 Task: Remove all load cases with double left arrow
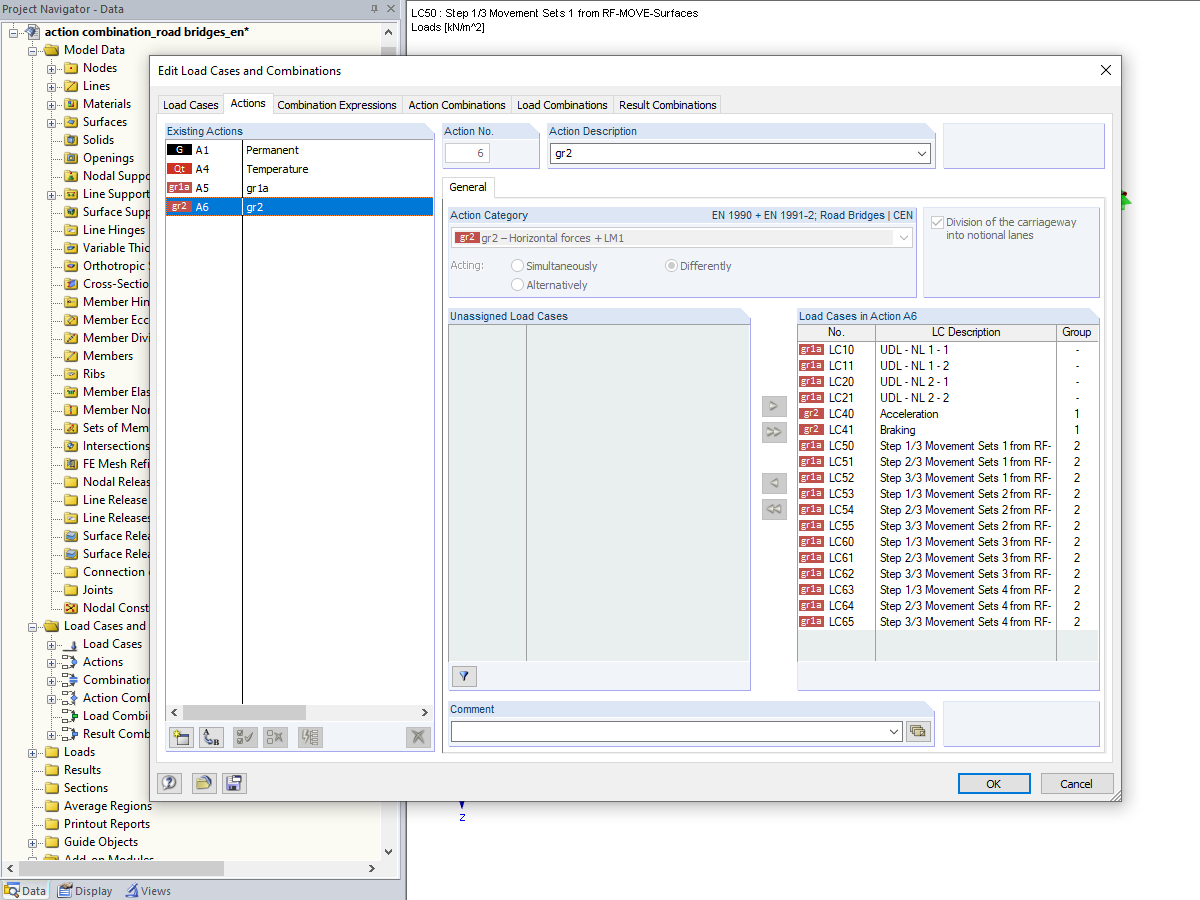[x=774, y=509]
